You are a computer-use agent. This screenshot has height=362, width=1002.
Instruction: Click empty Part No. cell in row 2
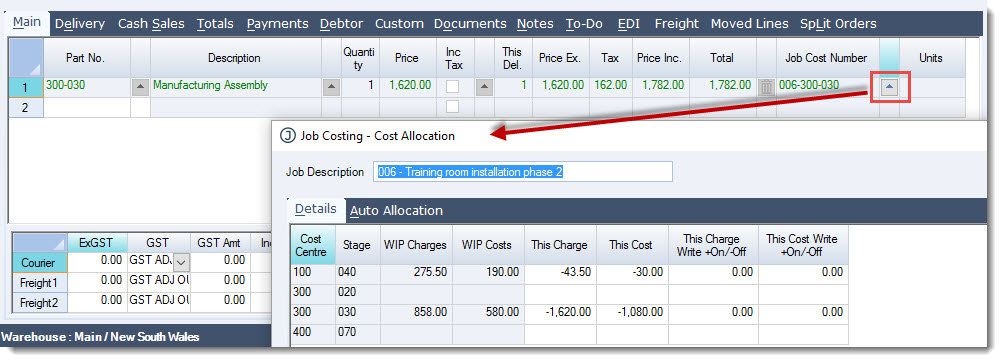click(87, 108)
